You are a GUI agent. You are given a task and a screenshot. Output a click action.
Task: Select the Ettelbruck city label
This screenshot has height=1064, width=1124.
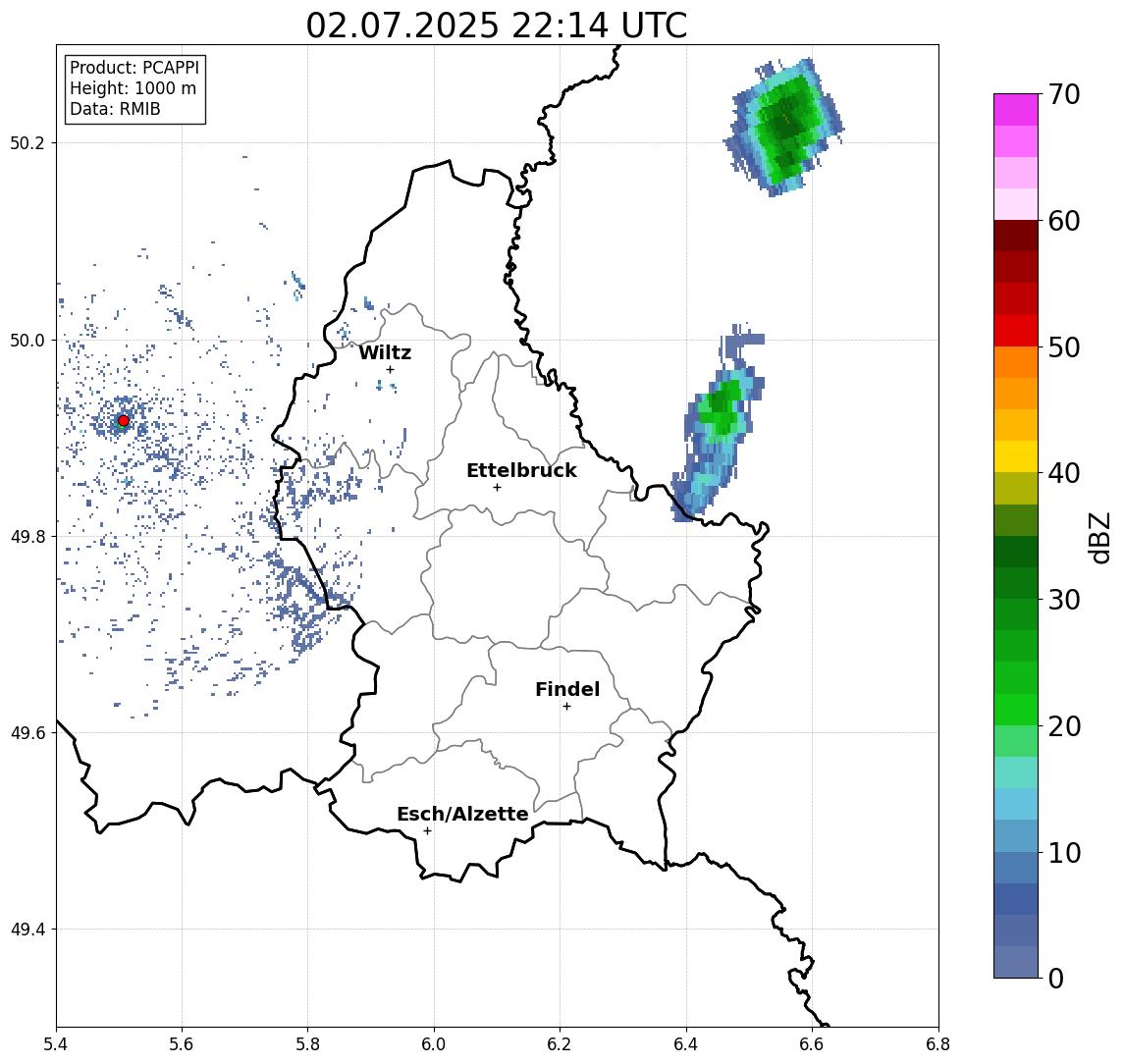coord(522,470)
